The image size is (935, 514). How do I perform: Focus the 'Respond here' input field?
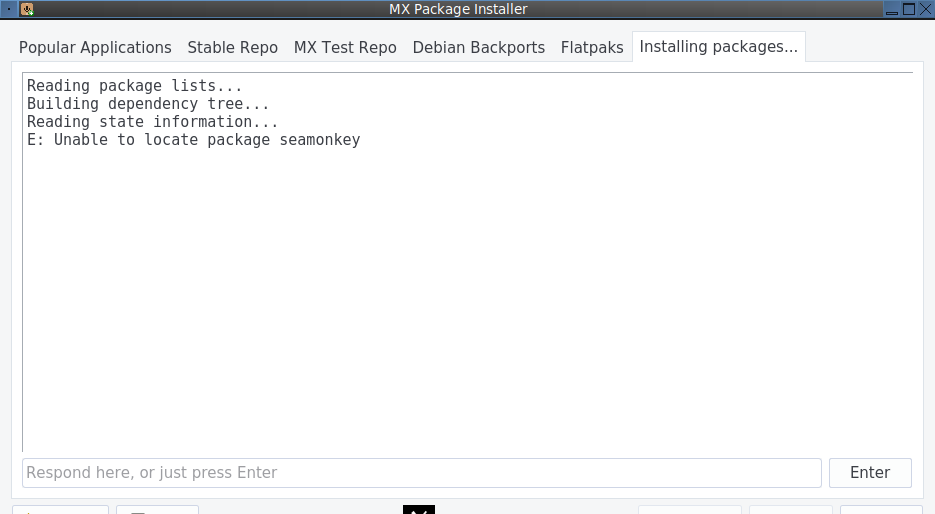pyautogui.click(x=422, y=473)
